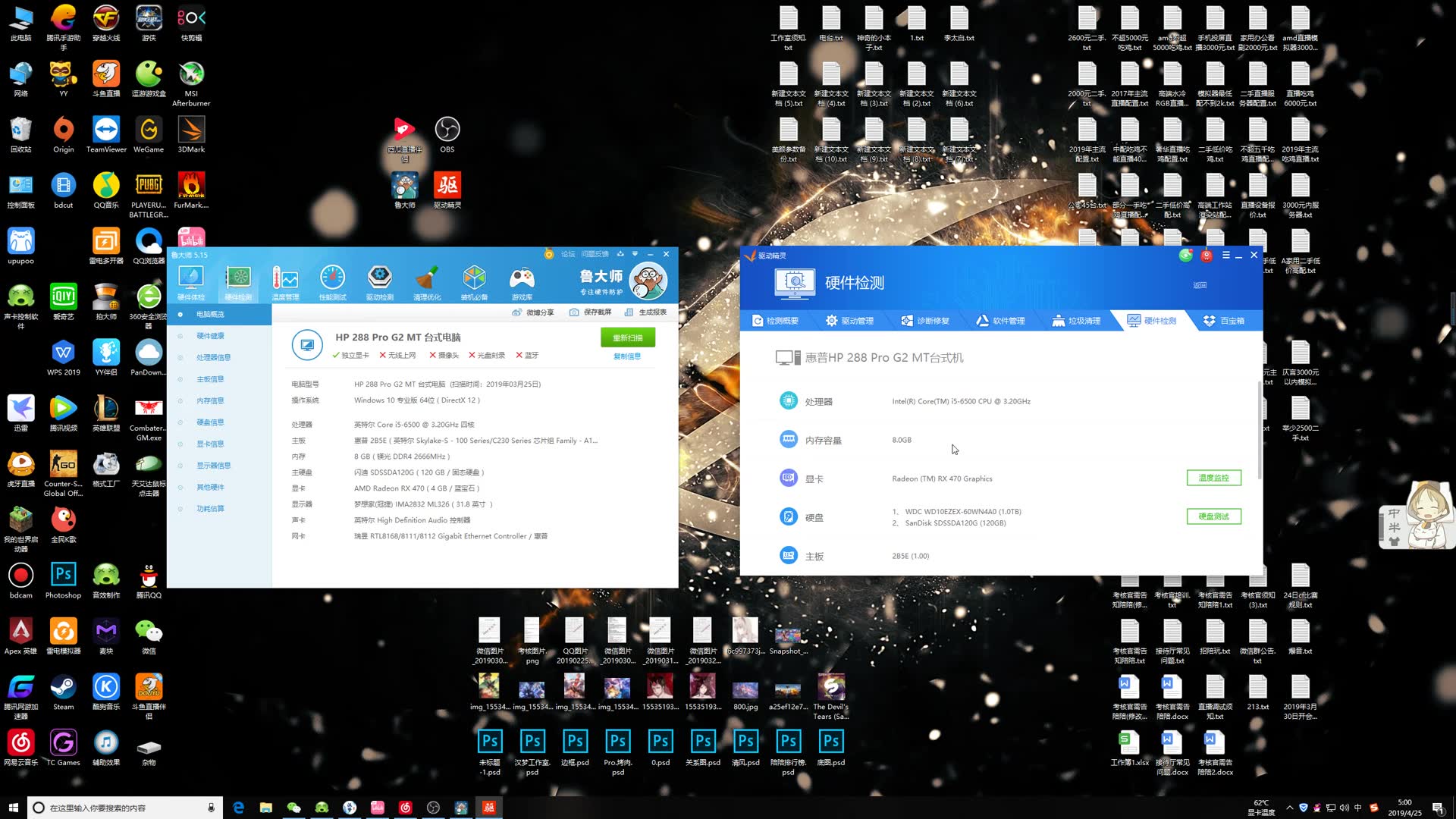Click 硬盘 disk icon in 驱动精灵
This screenshot has height=819, width=1456.
point(789,516)
